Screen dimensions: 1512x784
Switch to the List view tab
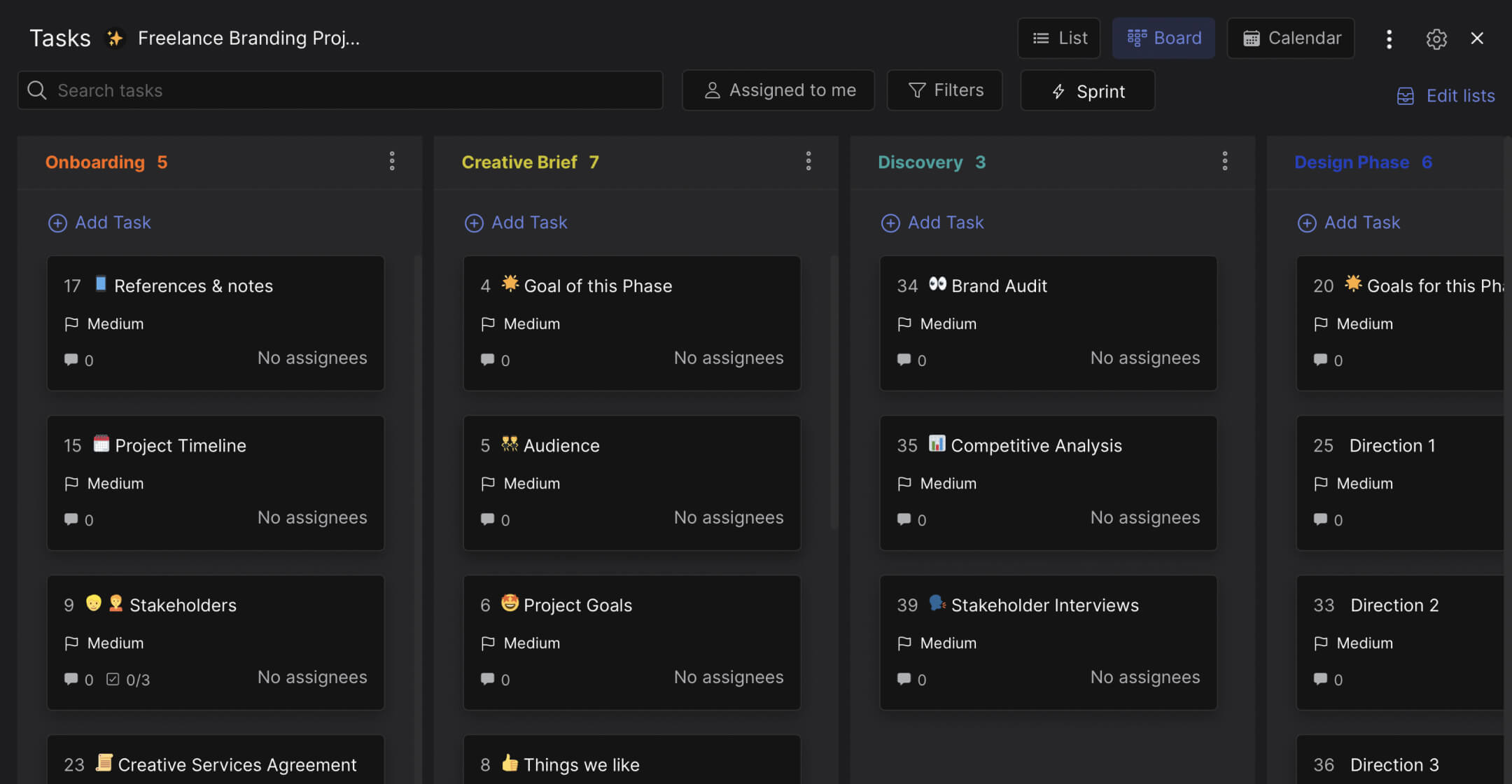tap(1058, 38)
